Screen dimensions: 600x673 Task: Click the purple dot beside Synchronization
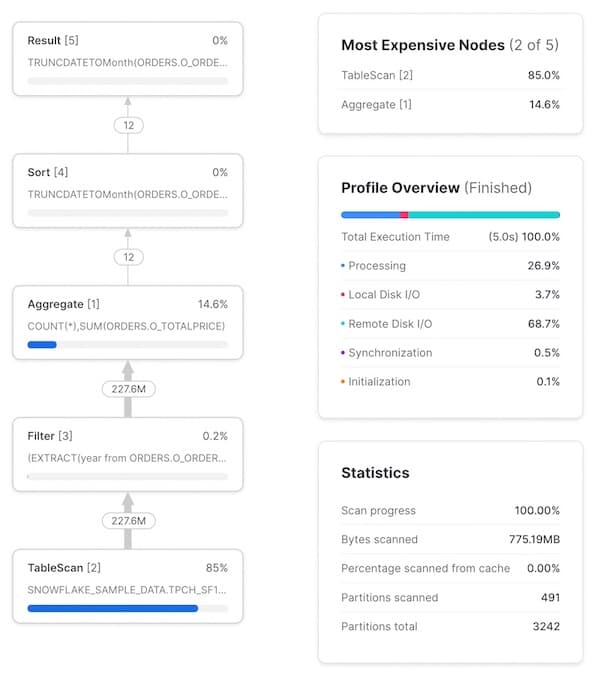pyautogui.click(x=343, y=353)
